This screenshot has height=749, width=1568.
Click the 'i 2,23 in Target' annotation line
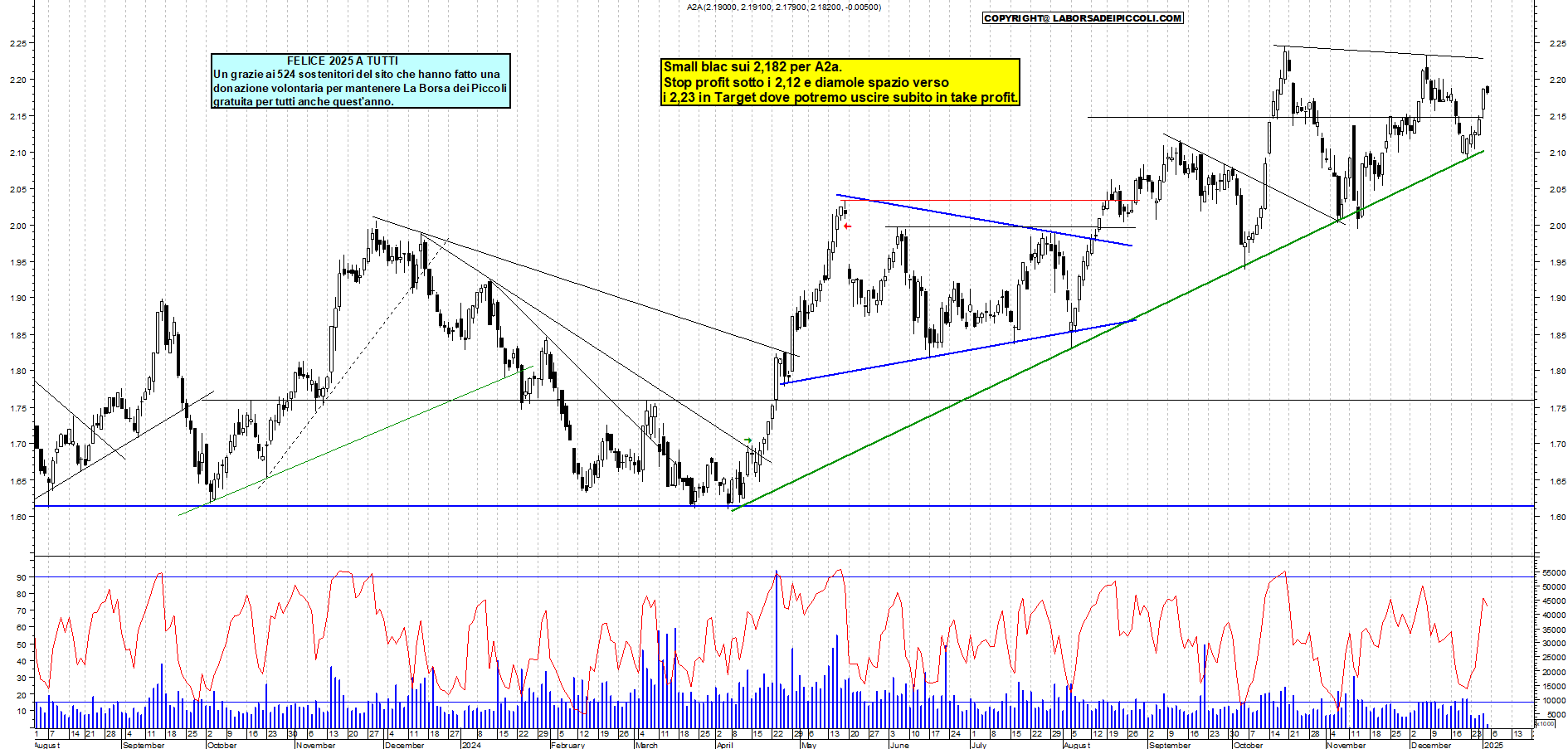(x=840, y=97)
